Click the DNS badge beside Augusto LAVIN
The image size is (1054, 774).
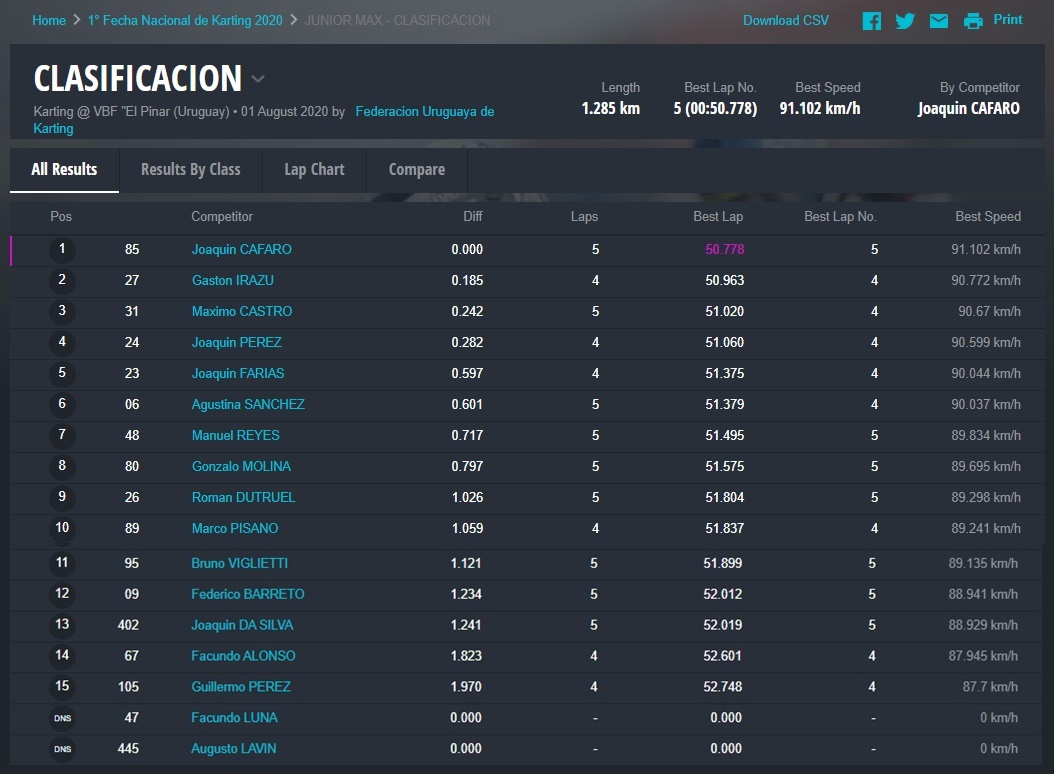(x=62, y=749)
